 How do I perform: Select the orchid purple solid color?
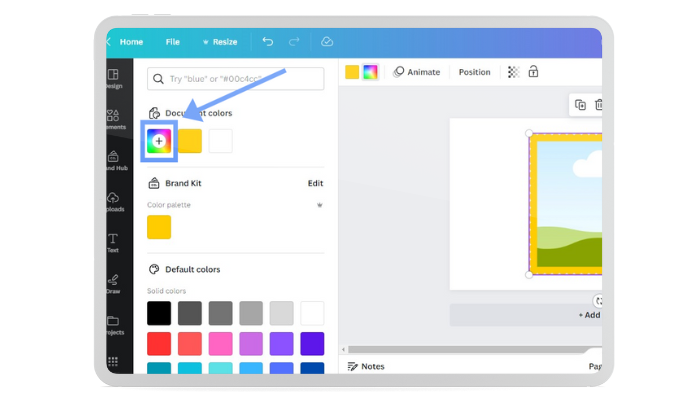pos(251,344)
